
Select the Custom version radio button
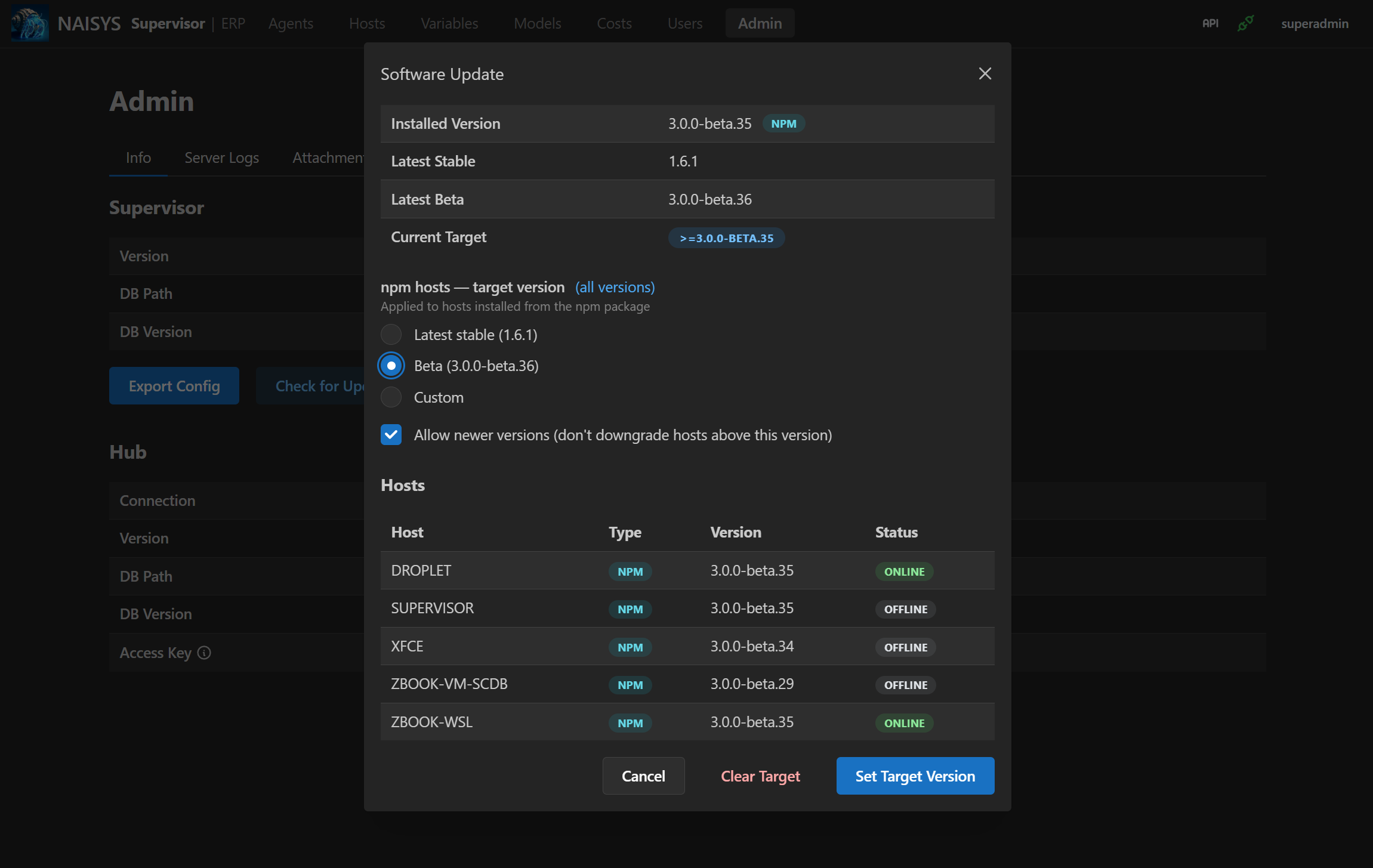pyautogui.click(x=391, y=397)
